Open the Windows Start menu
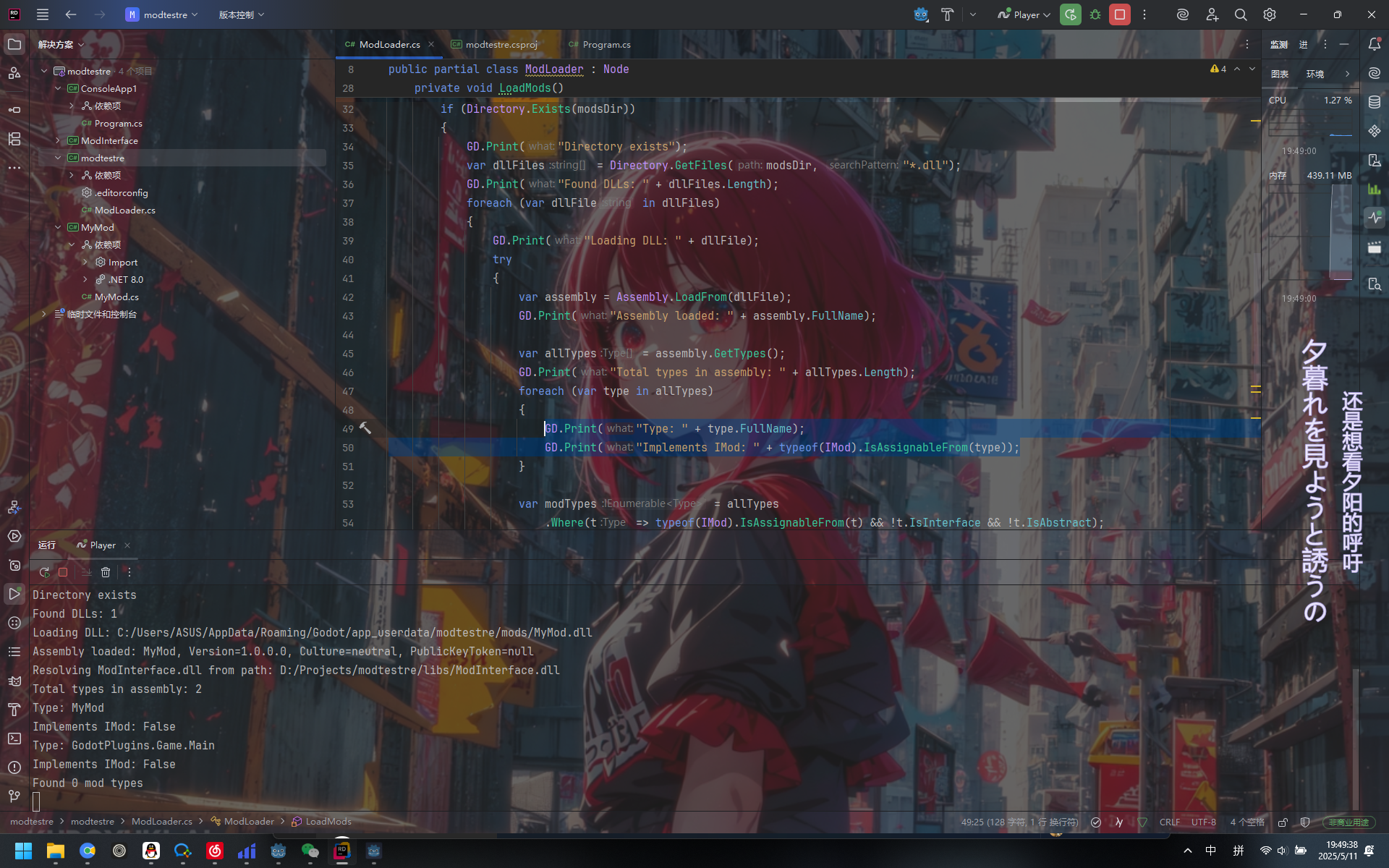 [x=23, y=851]
